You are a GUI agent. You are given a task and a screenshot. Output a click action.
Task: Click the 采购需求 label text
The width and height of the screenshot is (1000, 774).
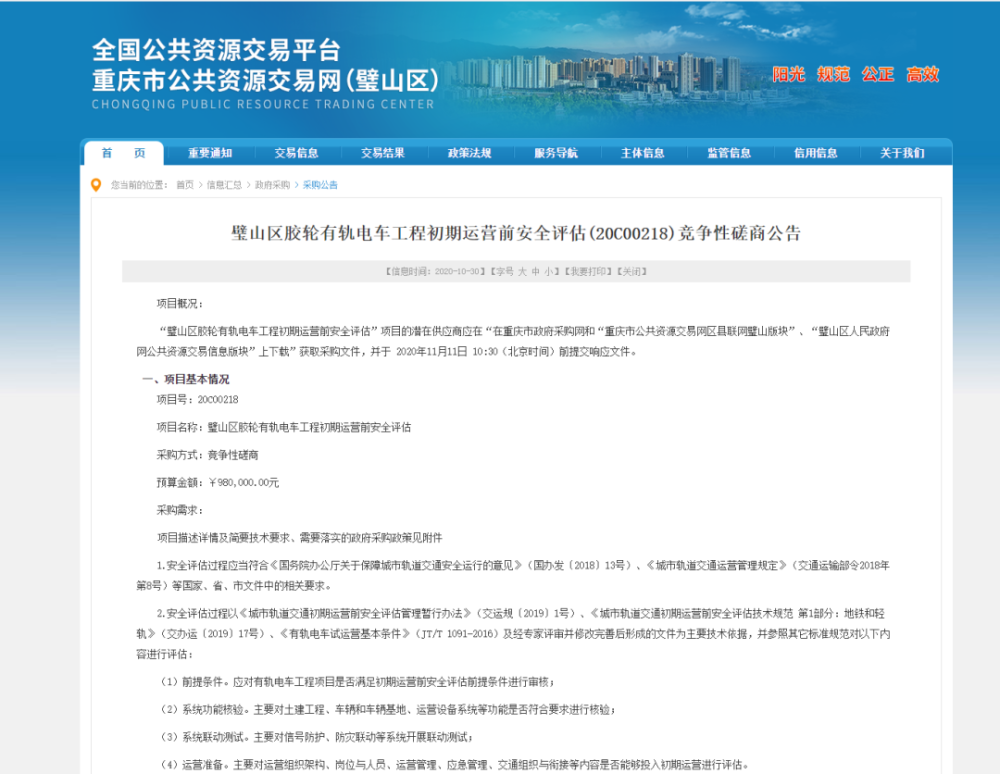coord(180,510)
